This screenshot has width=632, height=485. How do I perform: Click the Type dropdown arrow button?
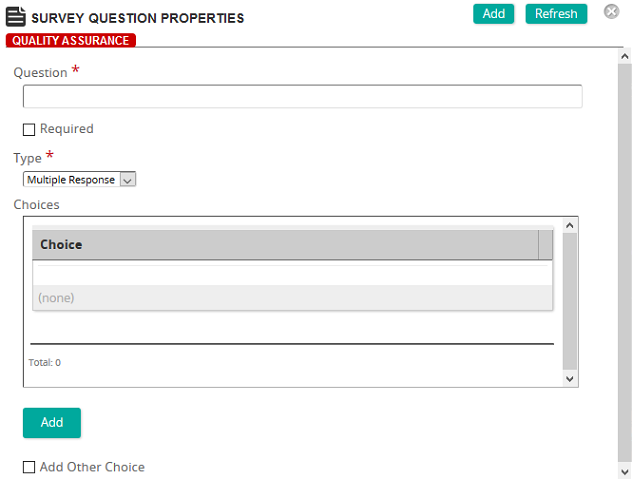pos(128,180)
